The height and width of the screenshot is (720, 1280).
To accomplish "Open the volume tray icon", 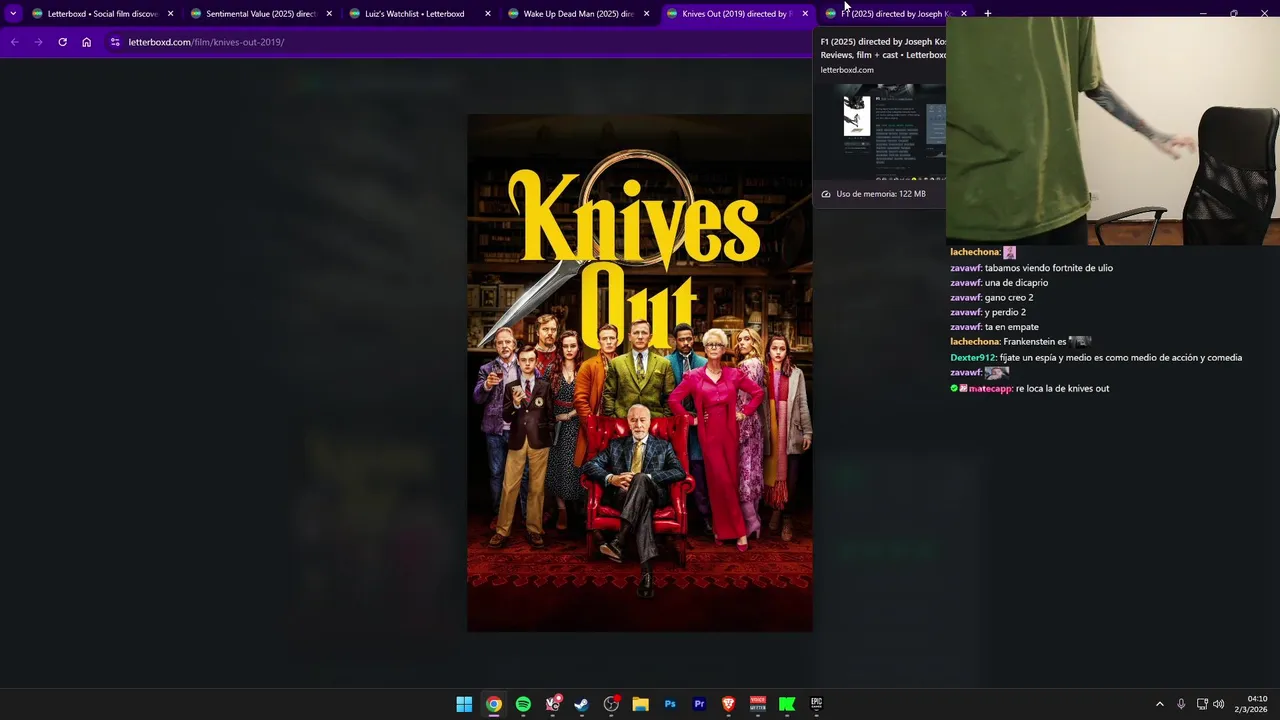I will (1218, 704).
